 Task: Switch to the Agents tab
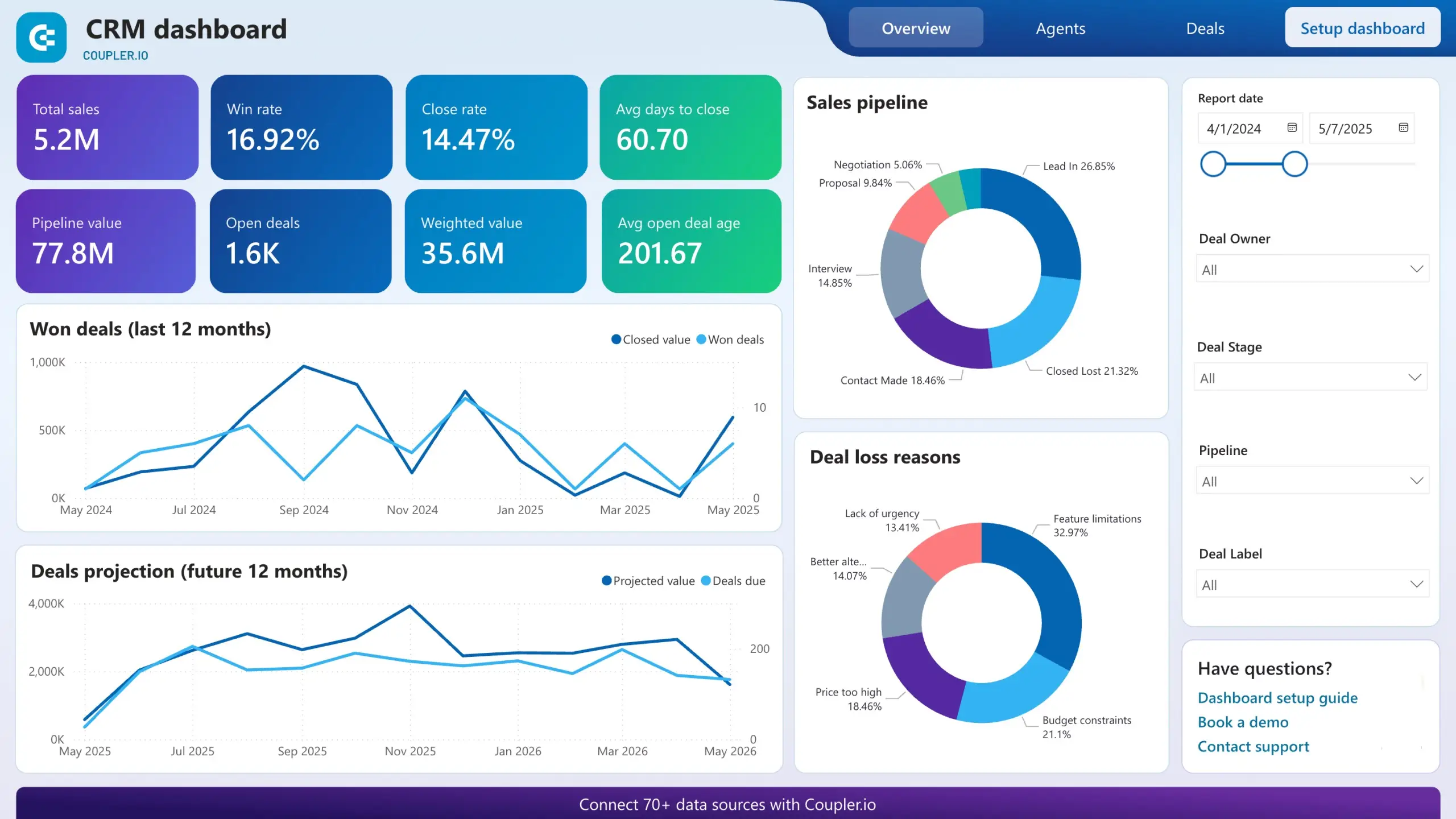coord(1060,28)
